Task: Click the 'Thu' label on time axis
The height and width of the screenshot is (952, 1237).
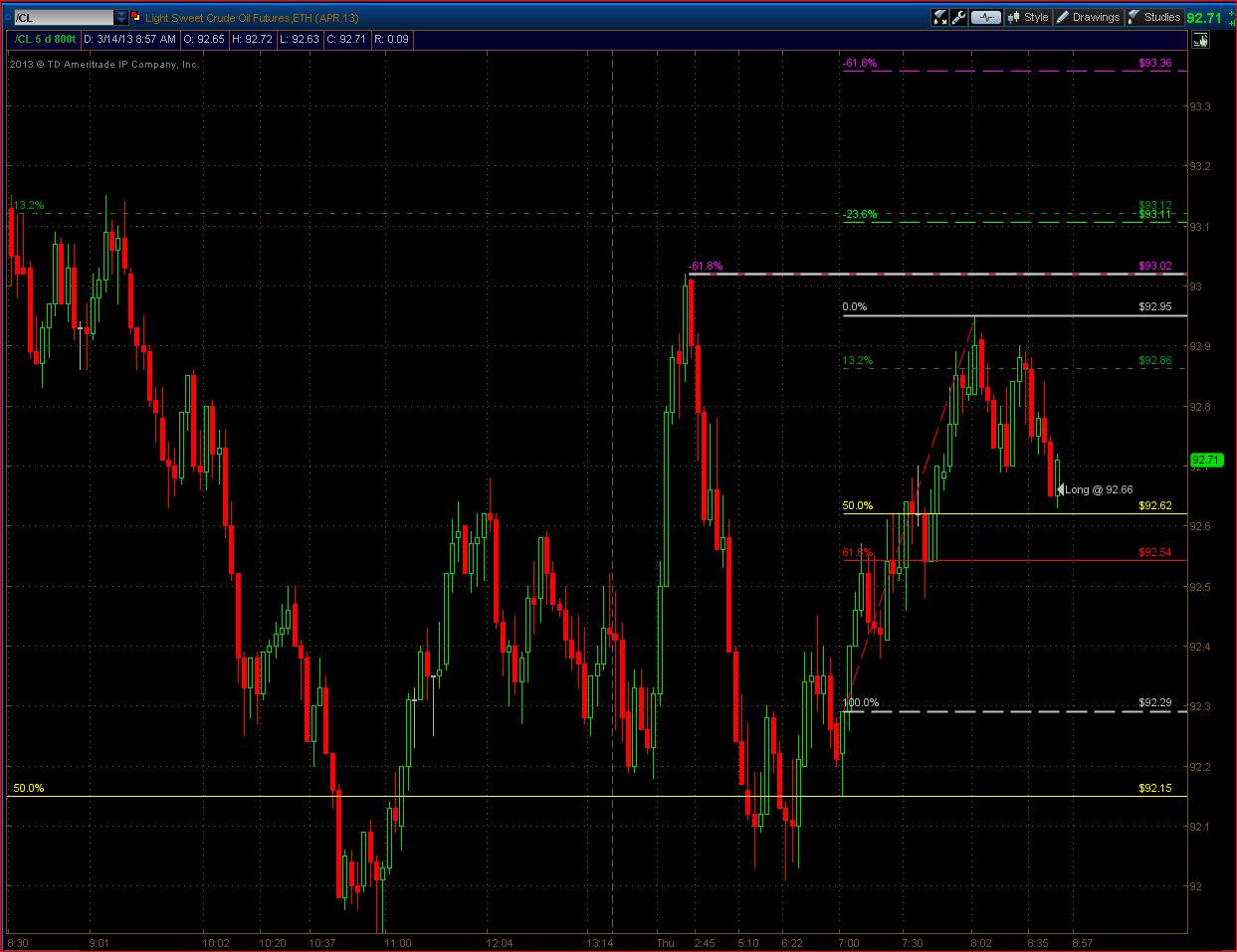Action: [665, 942]
